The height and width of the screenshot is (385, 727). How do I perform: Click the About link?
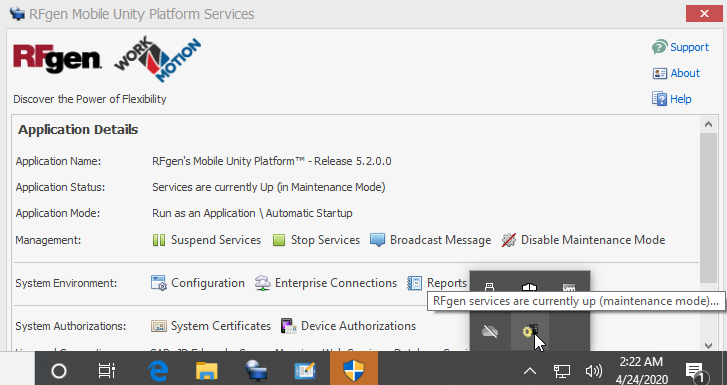(x=685, y=73)
